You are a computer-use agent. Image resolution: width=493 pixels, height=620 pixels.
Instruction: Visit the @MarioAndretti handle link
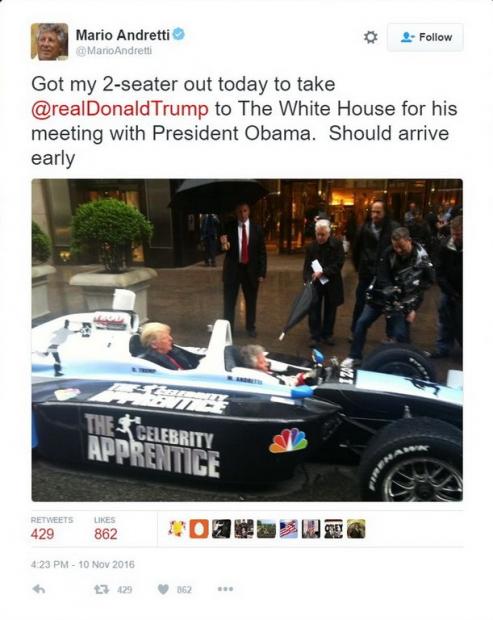click(114, 51)
